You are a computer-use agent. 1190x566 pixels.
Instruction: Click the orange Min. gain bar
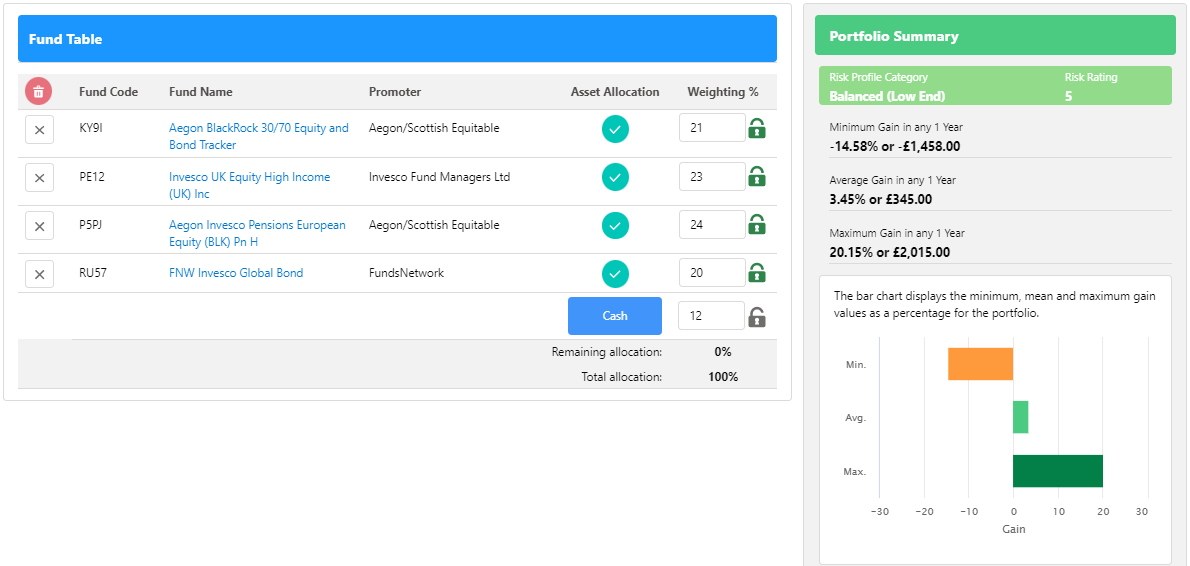point(981,364)
